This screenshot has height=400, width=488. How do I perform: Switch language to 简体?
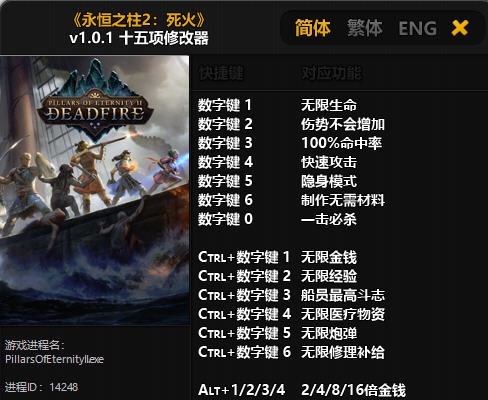313,28
